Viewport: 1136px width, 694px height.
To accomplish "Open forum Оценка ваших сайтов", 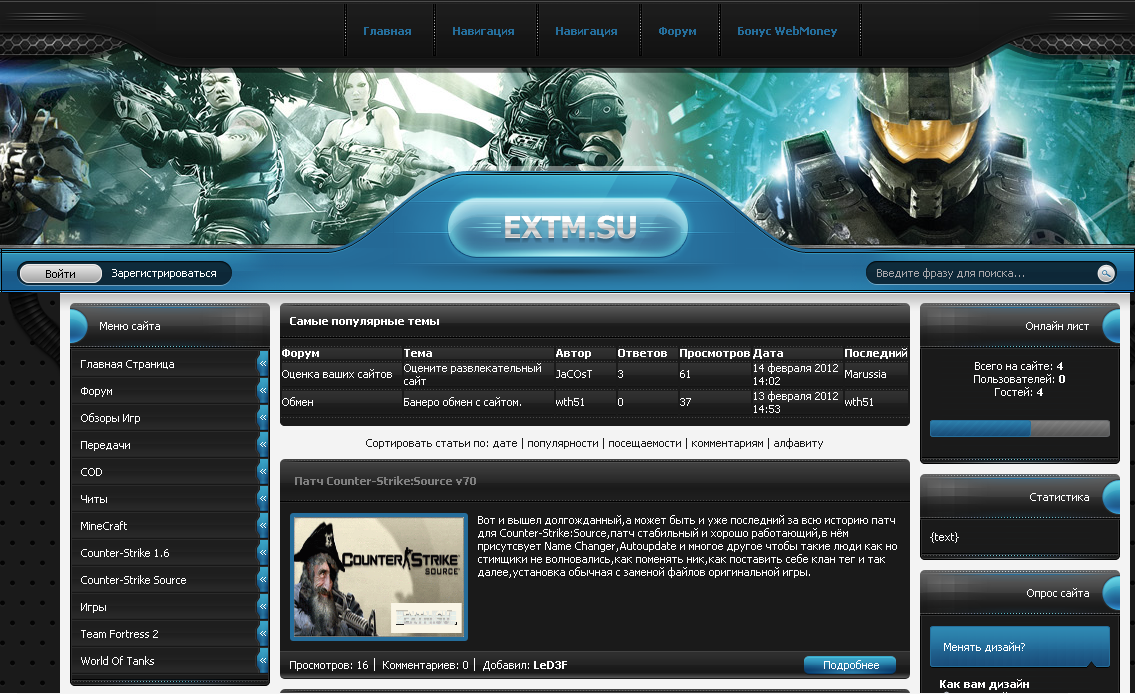I will [337, 374].
